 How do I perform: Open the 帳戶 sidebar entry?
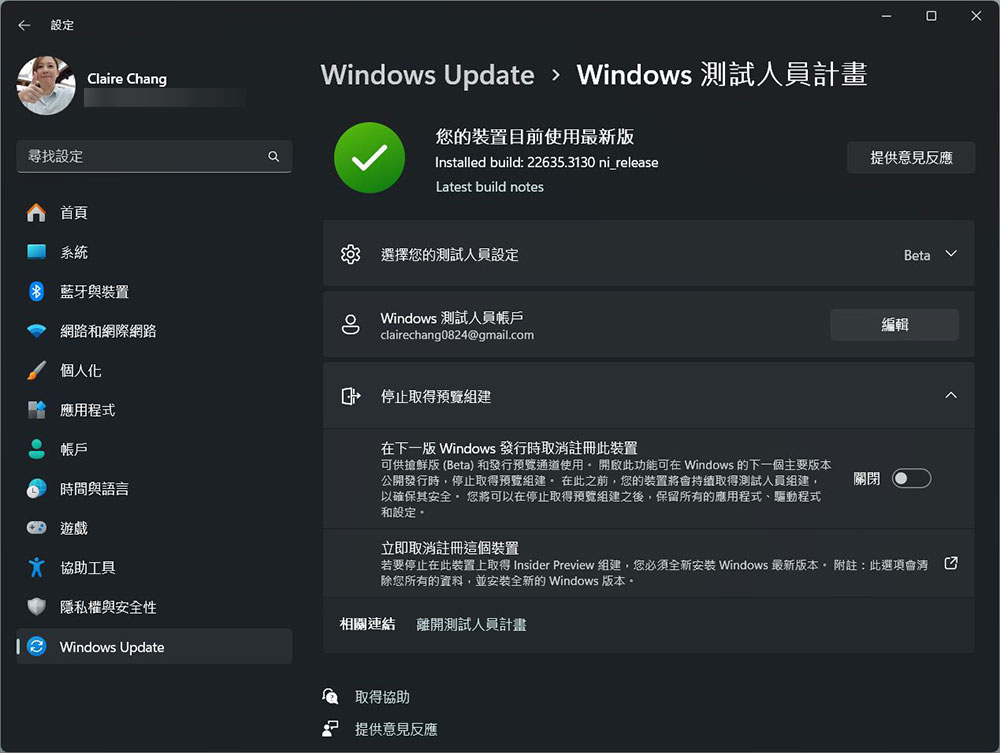[x=154, y=450]
